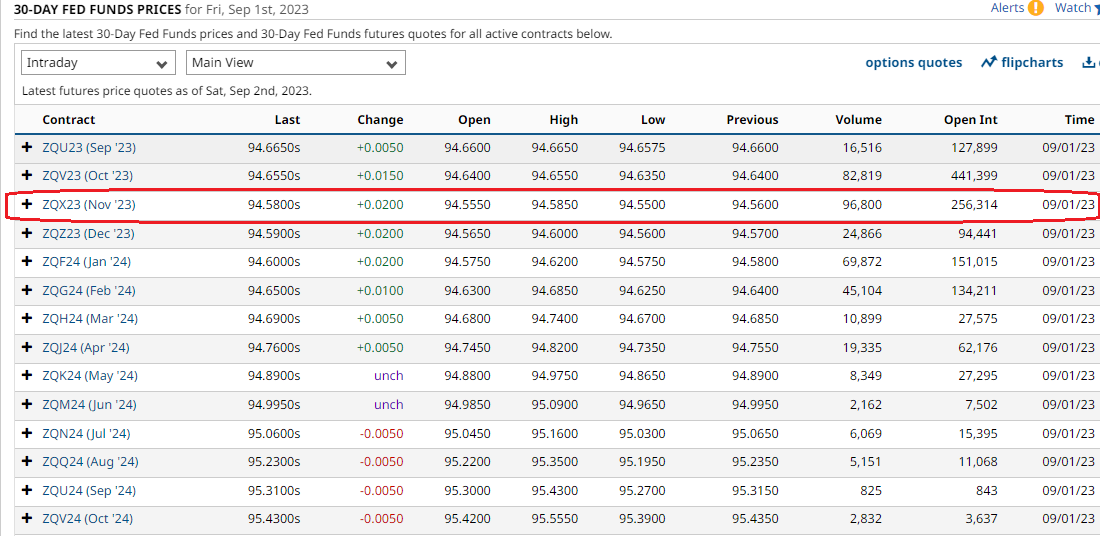Viewport: 1100px width, 536px height.
Task: Expand the ZQF24 (Jan '24) row plus icon
Action: (x=27, y=261)
